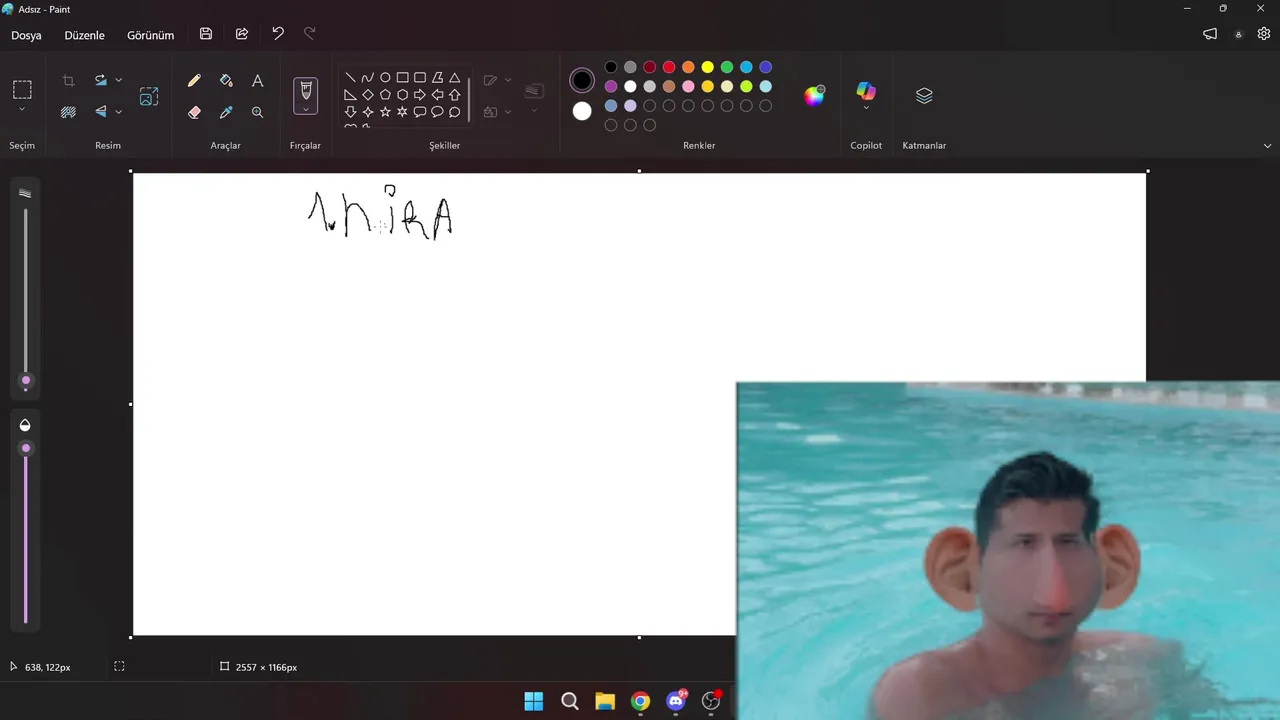
Task: Click the Save icon
Action: [x=206, y=34]
